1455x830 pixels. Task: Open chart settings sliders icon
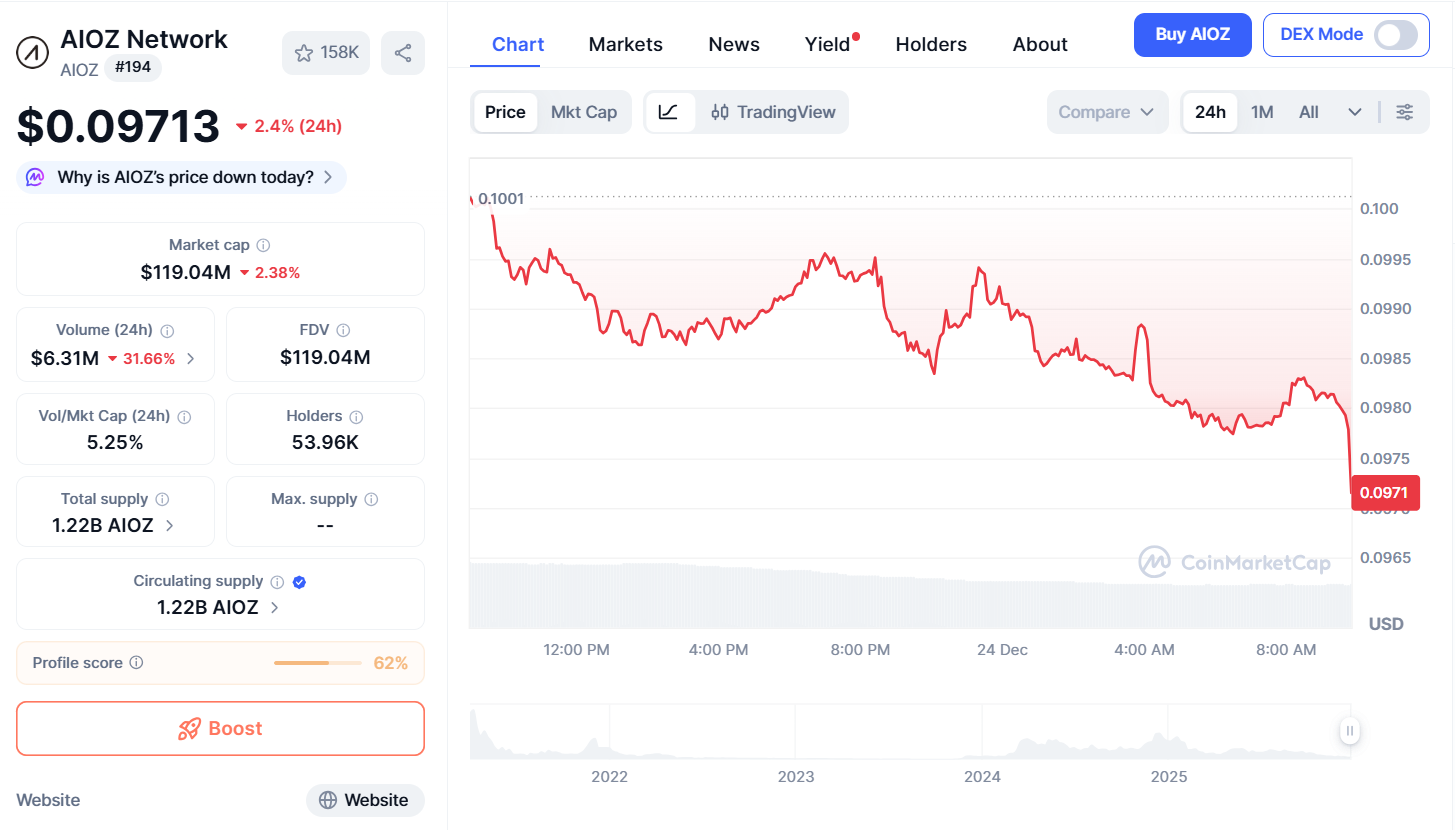[1404, 112]
